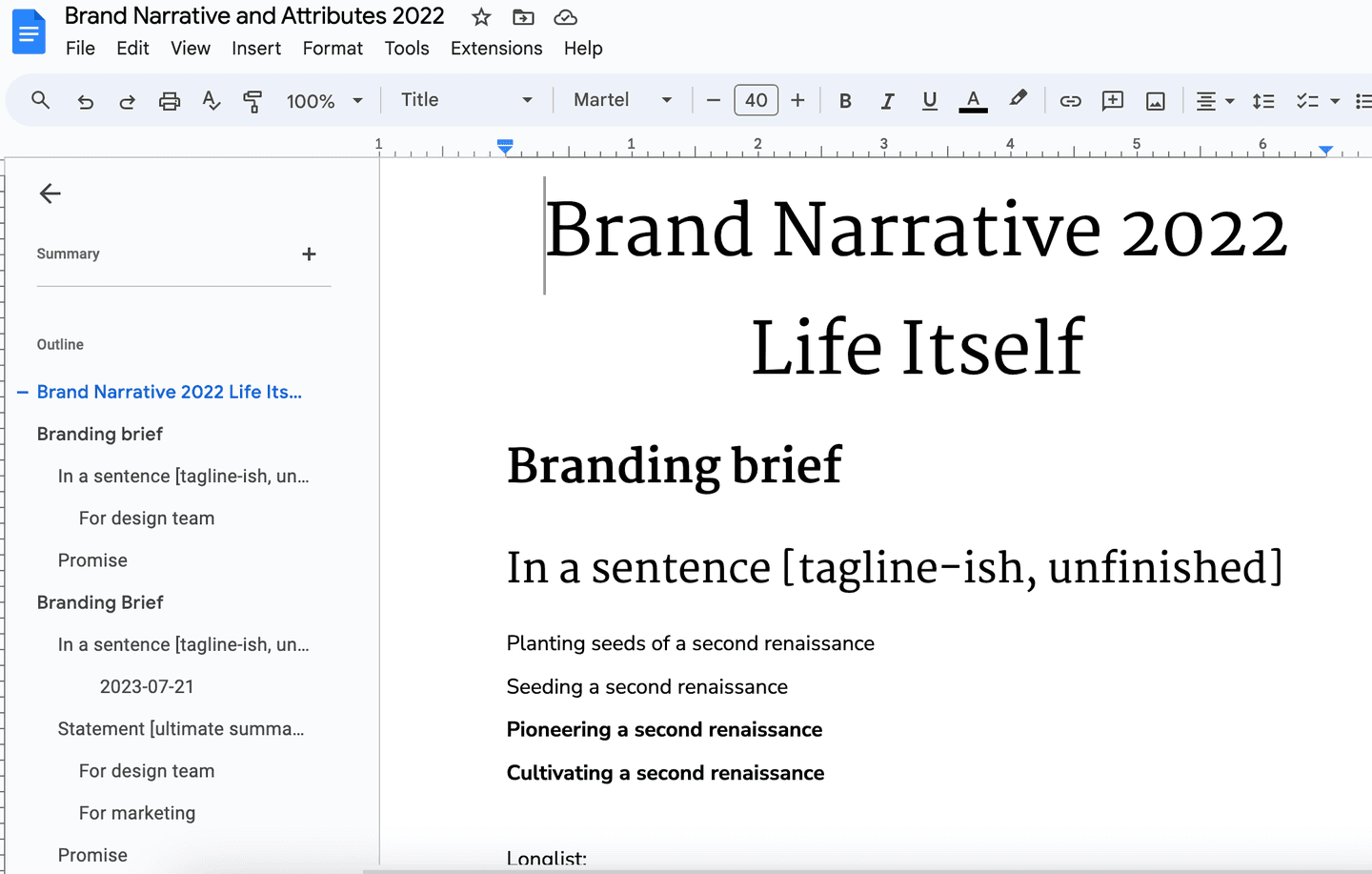Open the Format menu
Screen dimensions: 1372x874
point(332,48)
